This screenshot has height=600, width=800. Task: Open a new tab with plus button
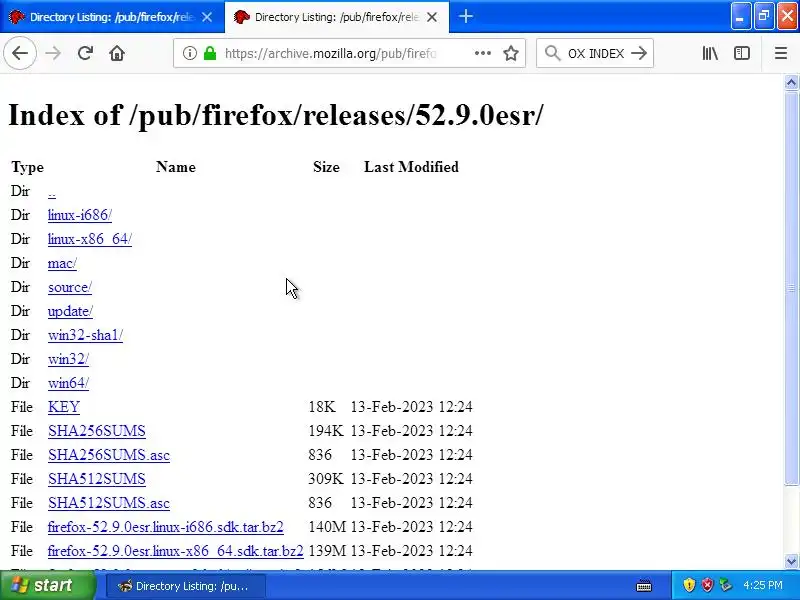coord(465,16)
